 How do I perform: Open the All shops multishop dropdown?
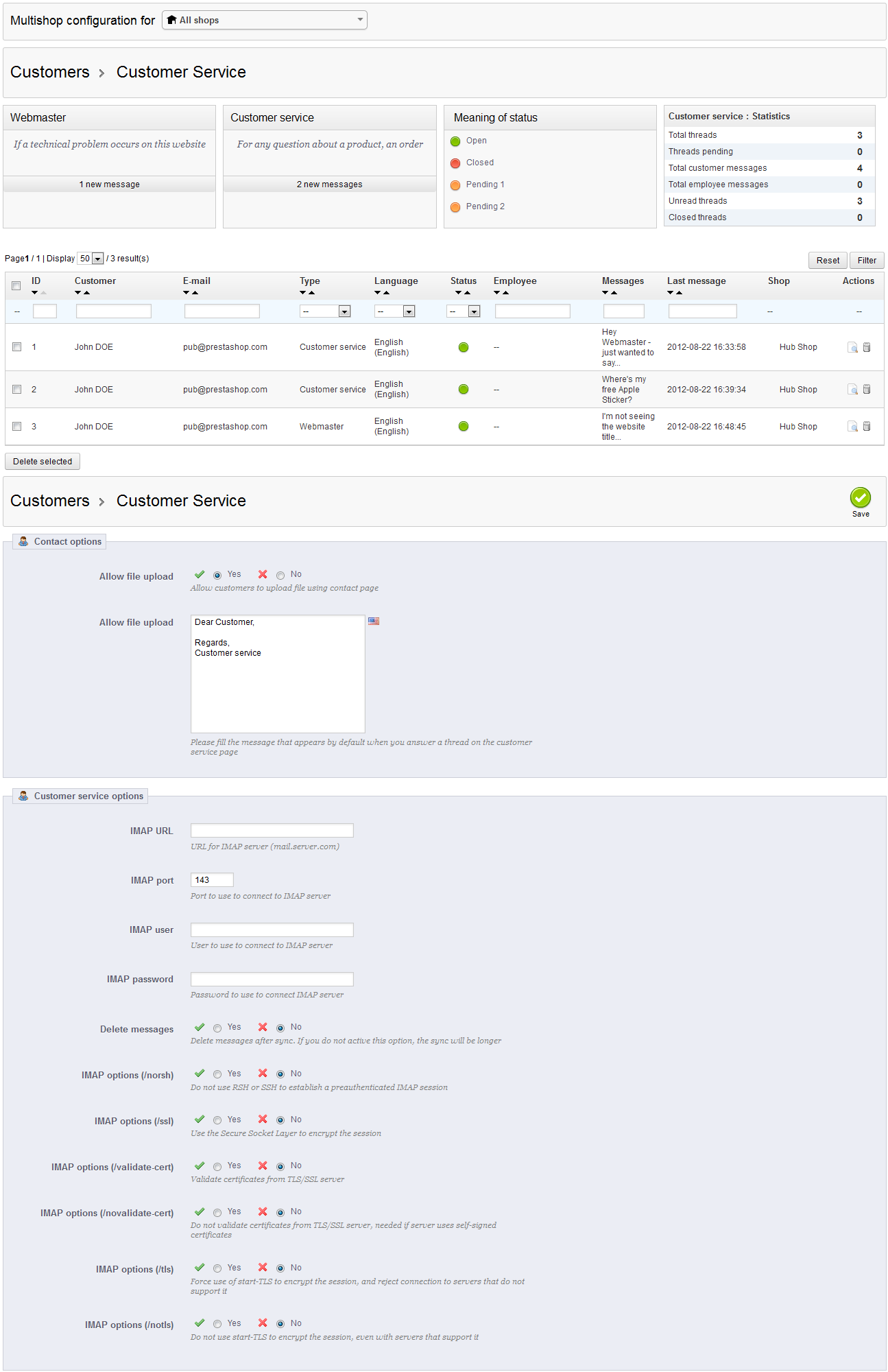click(x=265, y=21)
